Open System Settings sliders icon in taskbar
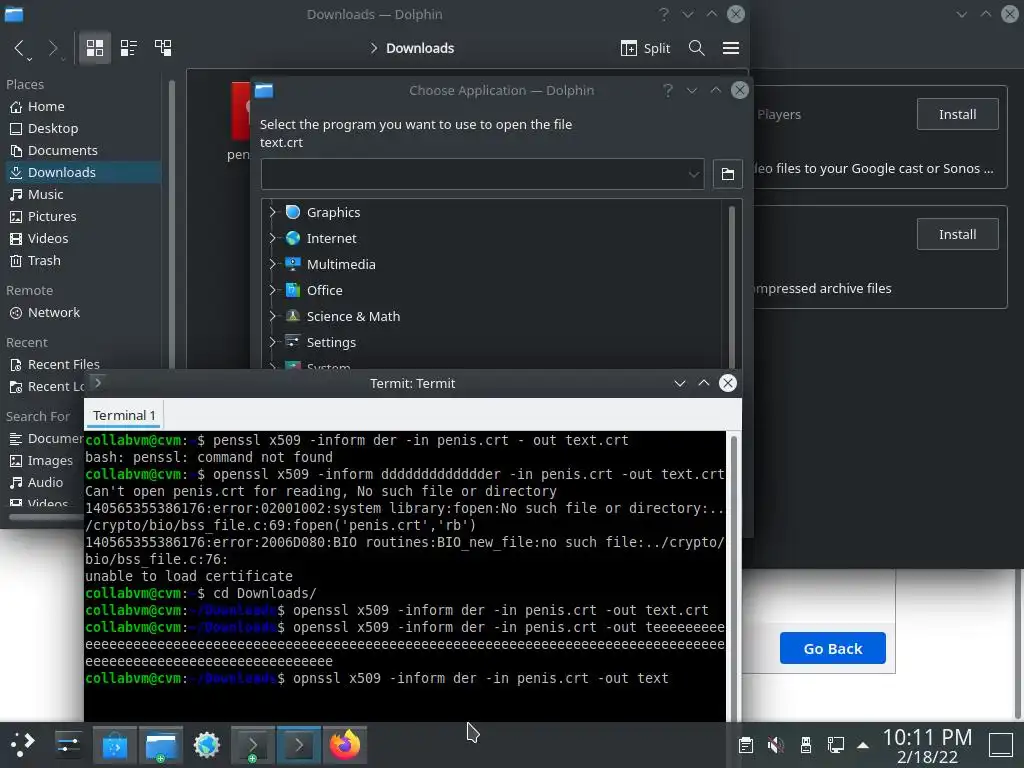Screen dimensions: 1024x768 (68, 745)
